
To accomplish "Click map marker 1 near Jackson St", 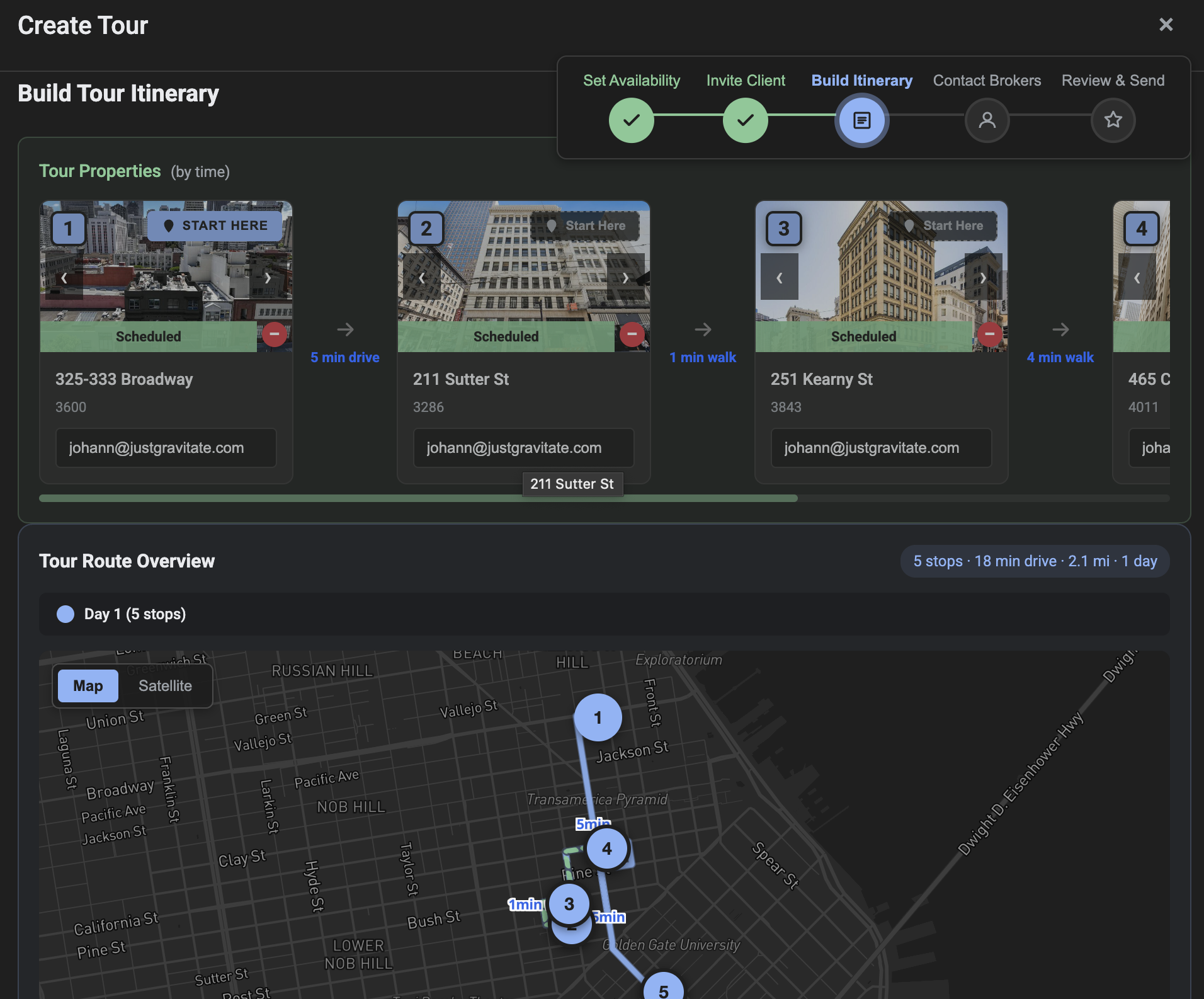I will click(x=598, y=717).
